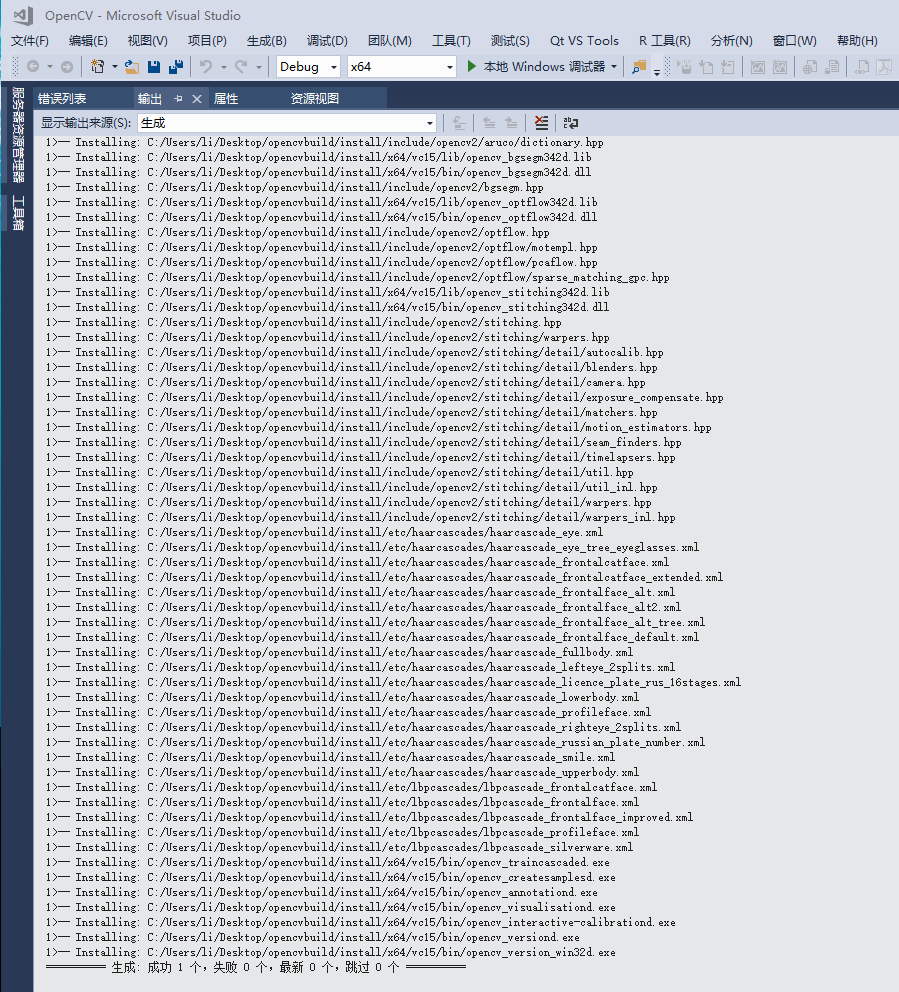Click the line installing exposure_compensate.hpp

(385, 397)
